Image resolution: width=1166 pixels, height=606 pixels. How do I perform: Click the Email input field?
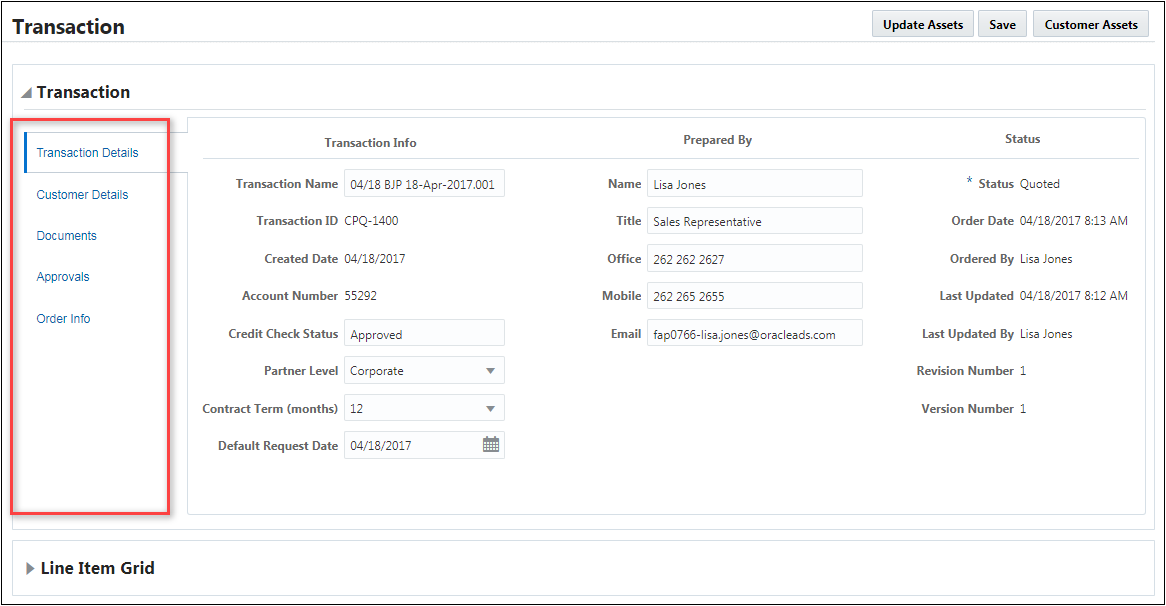[x=755, y=333]
